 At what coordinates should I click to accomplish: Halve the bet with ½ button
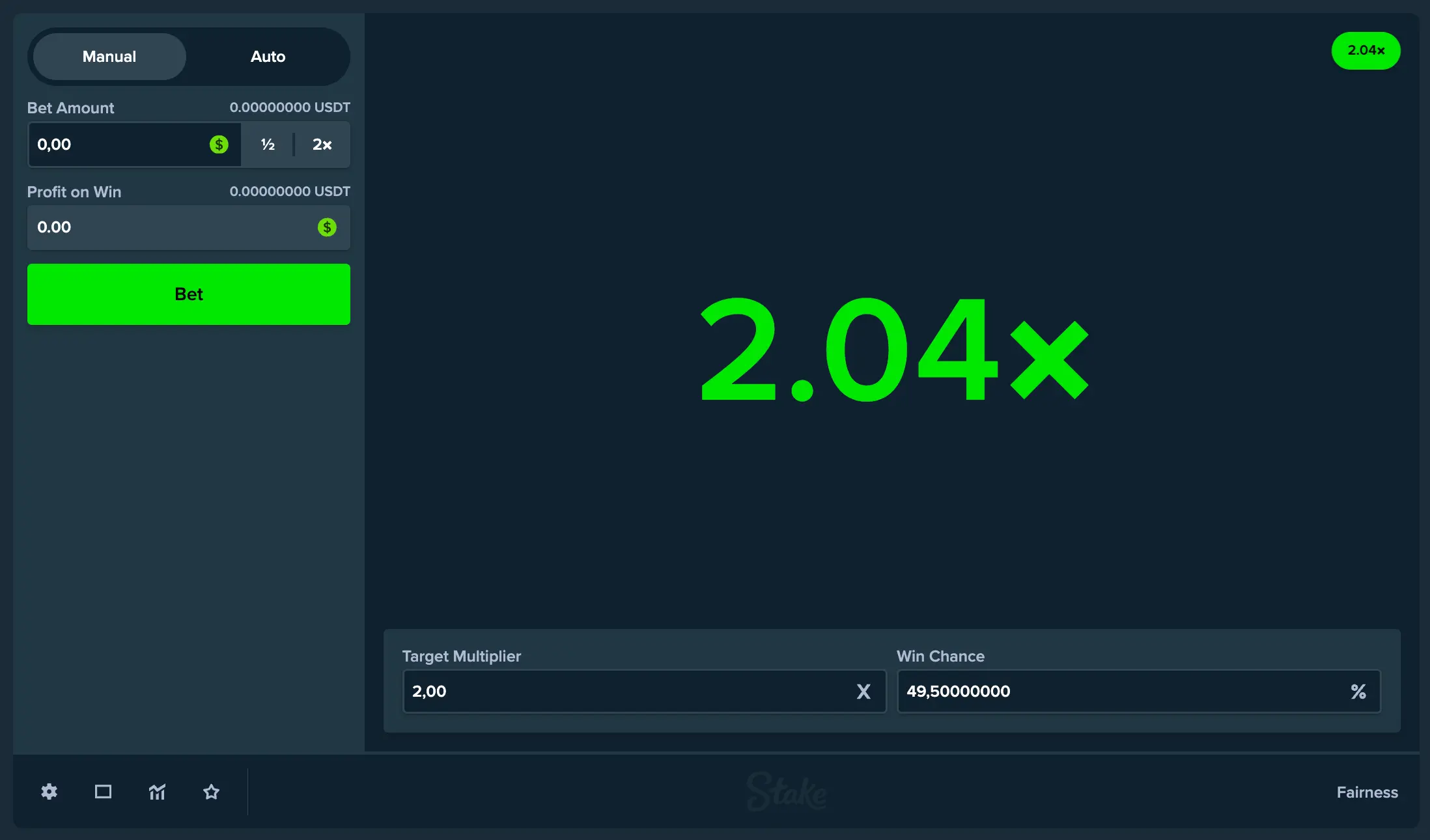[268, 145]
